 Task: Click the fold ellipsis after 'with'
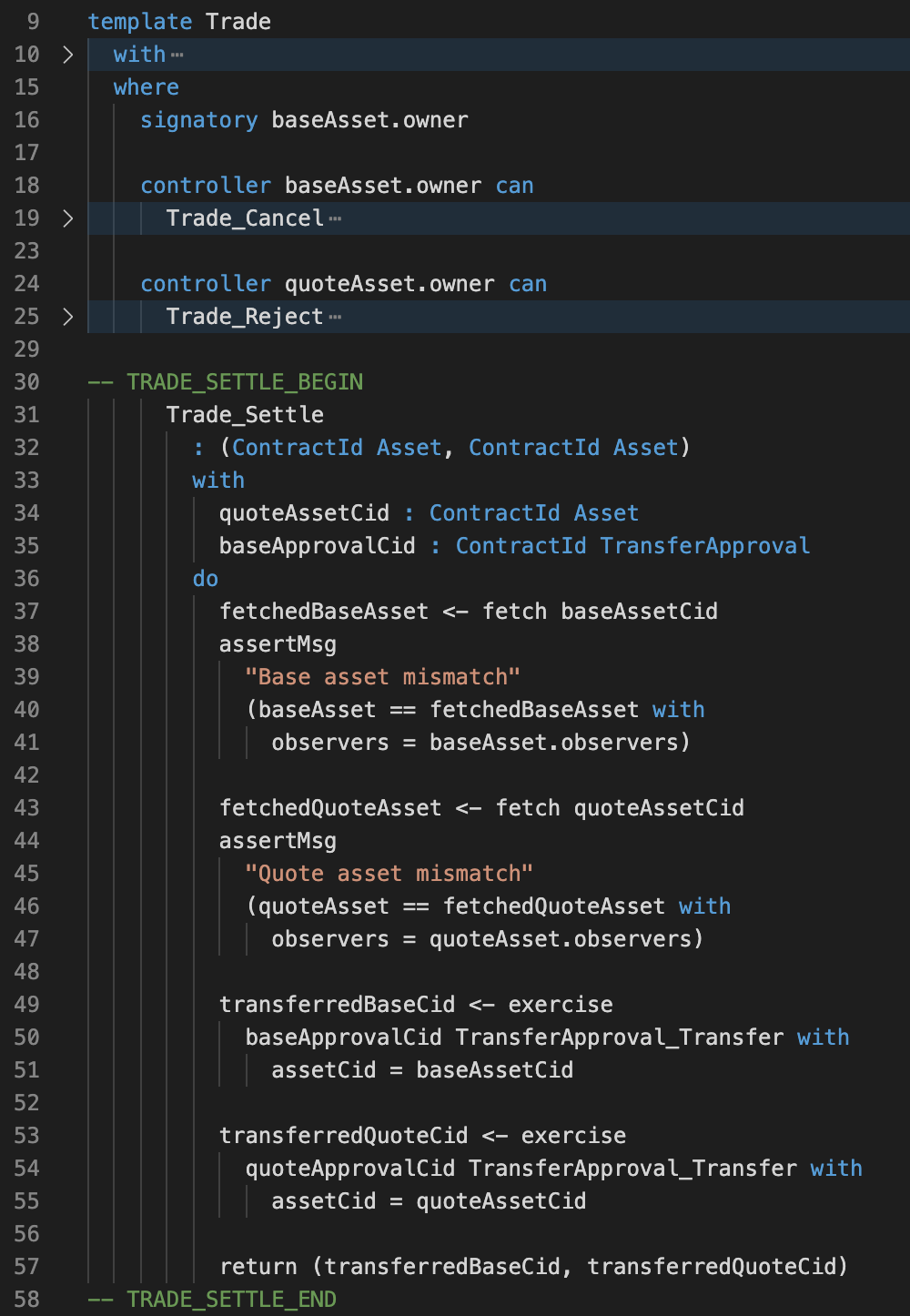[177, 56]
